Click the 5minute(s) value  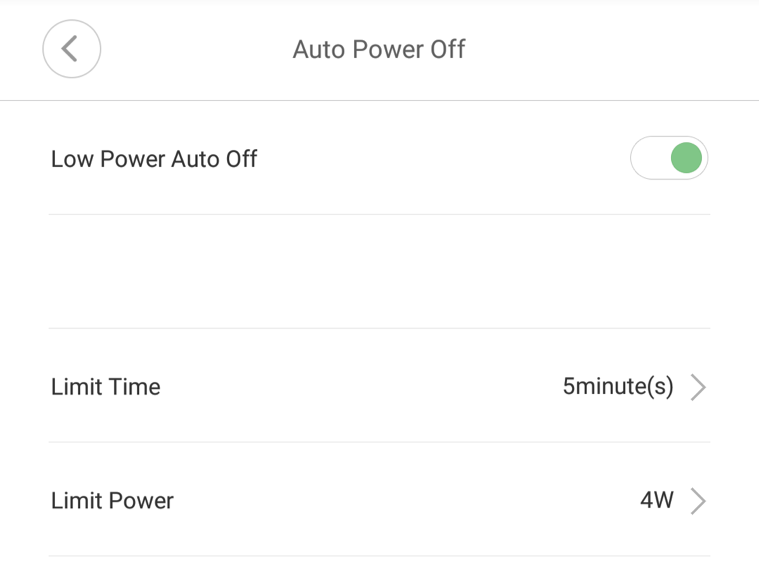click(x=617, y=387)
